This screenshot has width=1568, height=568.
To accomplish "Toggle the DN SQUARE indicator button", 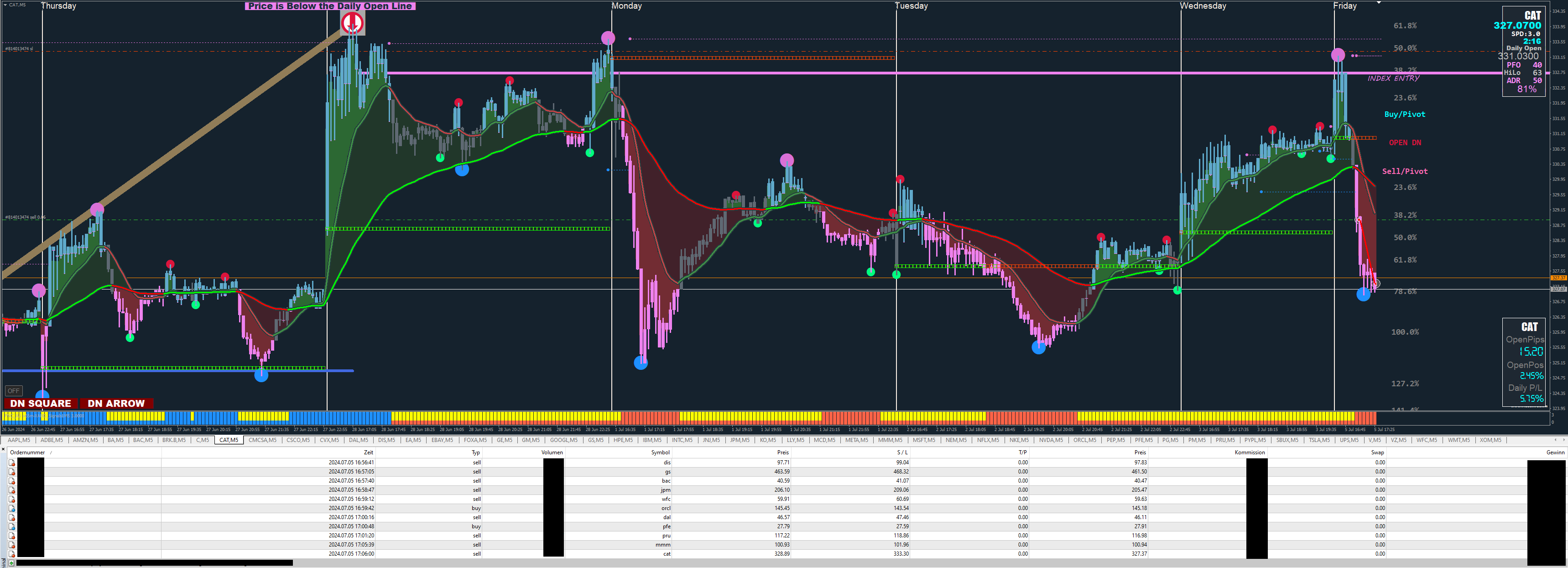I will [x=40, y=404].
